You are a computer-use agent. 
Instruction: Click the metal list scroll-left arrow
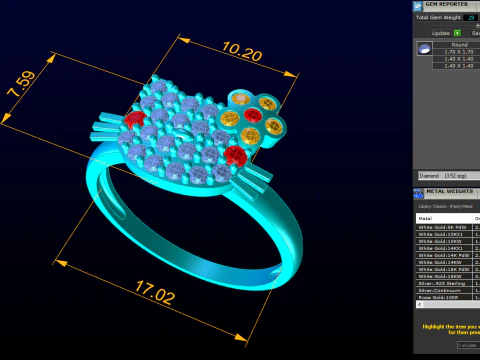[420, 304]
